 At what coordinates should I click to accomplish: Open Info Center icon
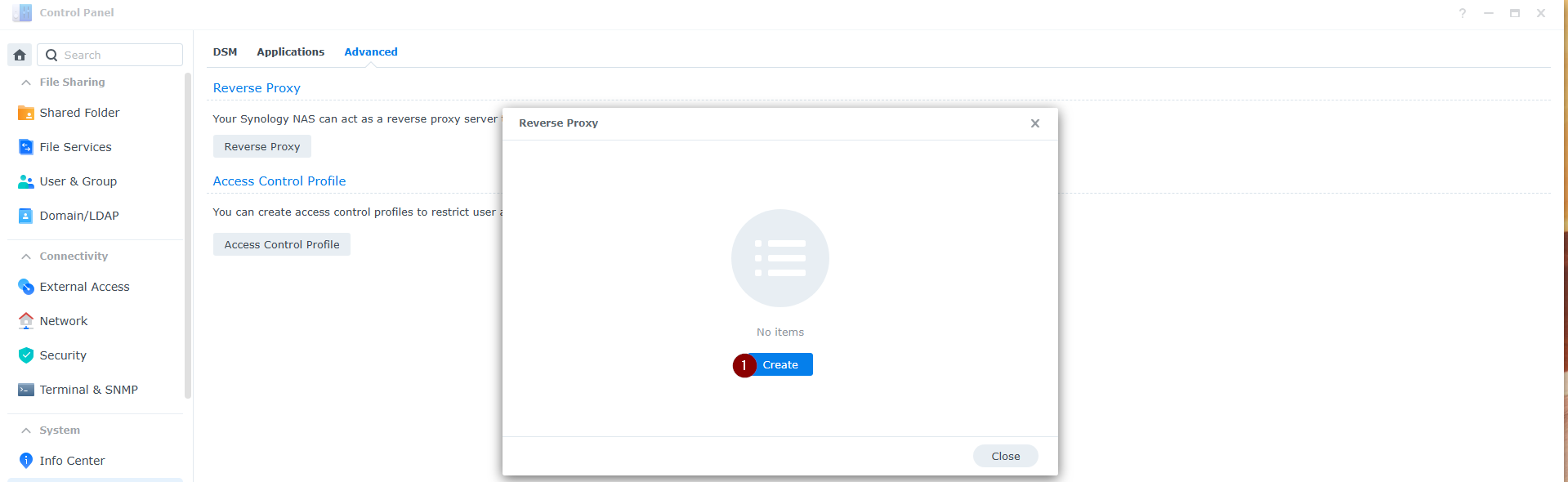click(x=26, y=461)
